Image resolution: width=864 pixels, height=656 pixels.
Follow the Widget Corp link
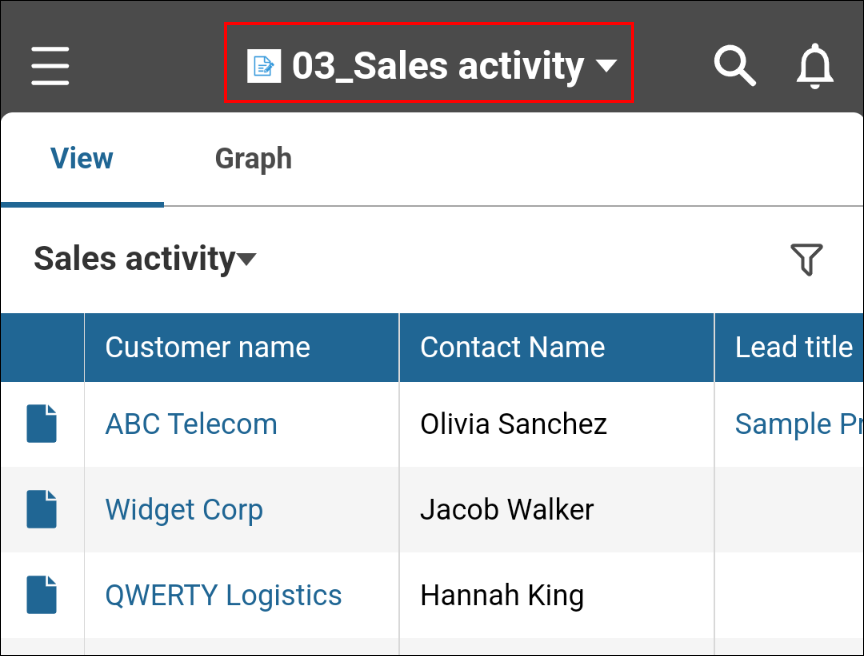point(183,509)
